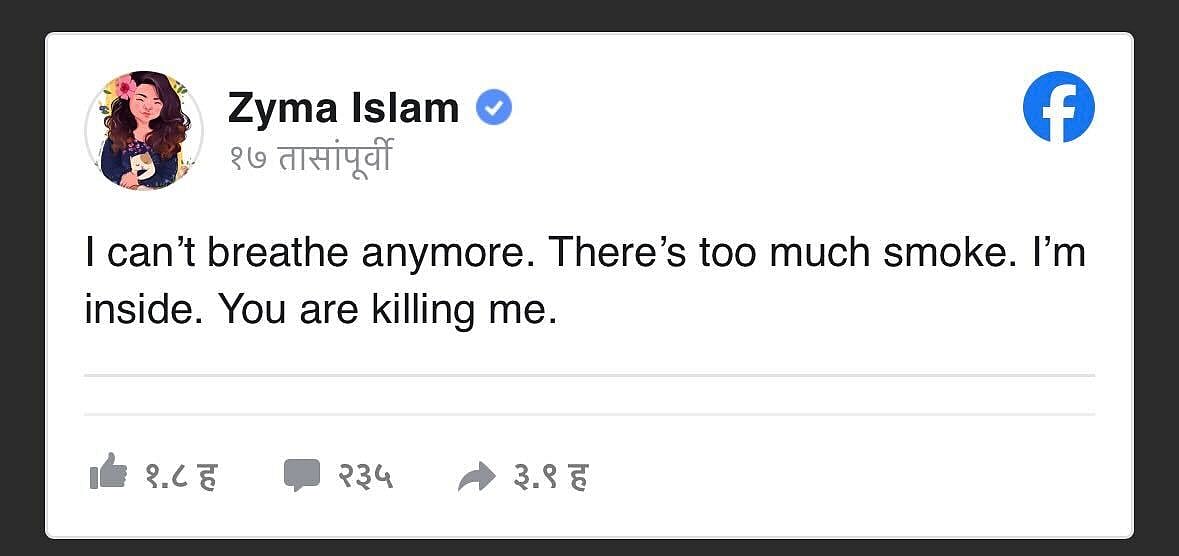The height and width of the screenshot is (556, 1179).
Task: Click the lower horizontal divider line
Action: pyautogui.click(x=589, y=414)
